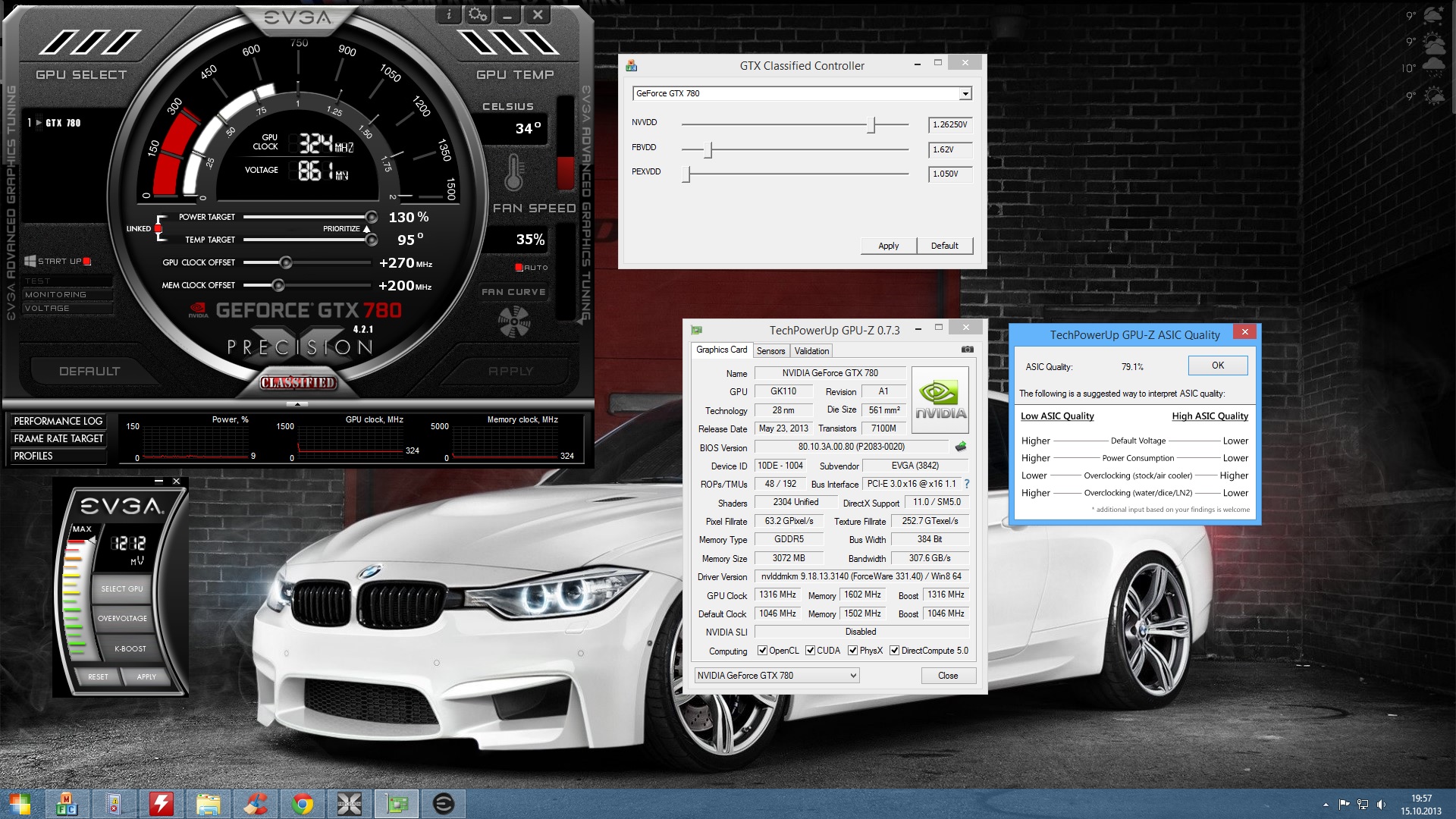Click the NVIDIA logo in GPU-Z

point(940,400)
